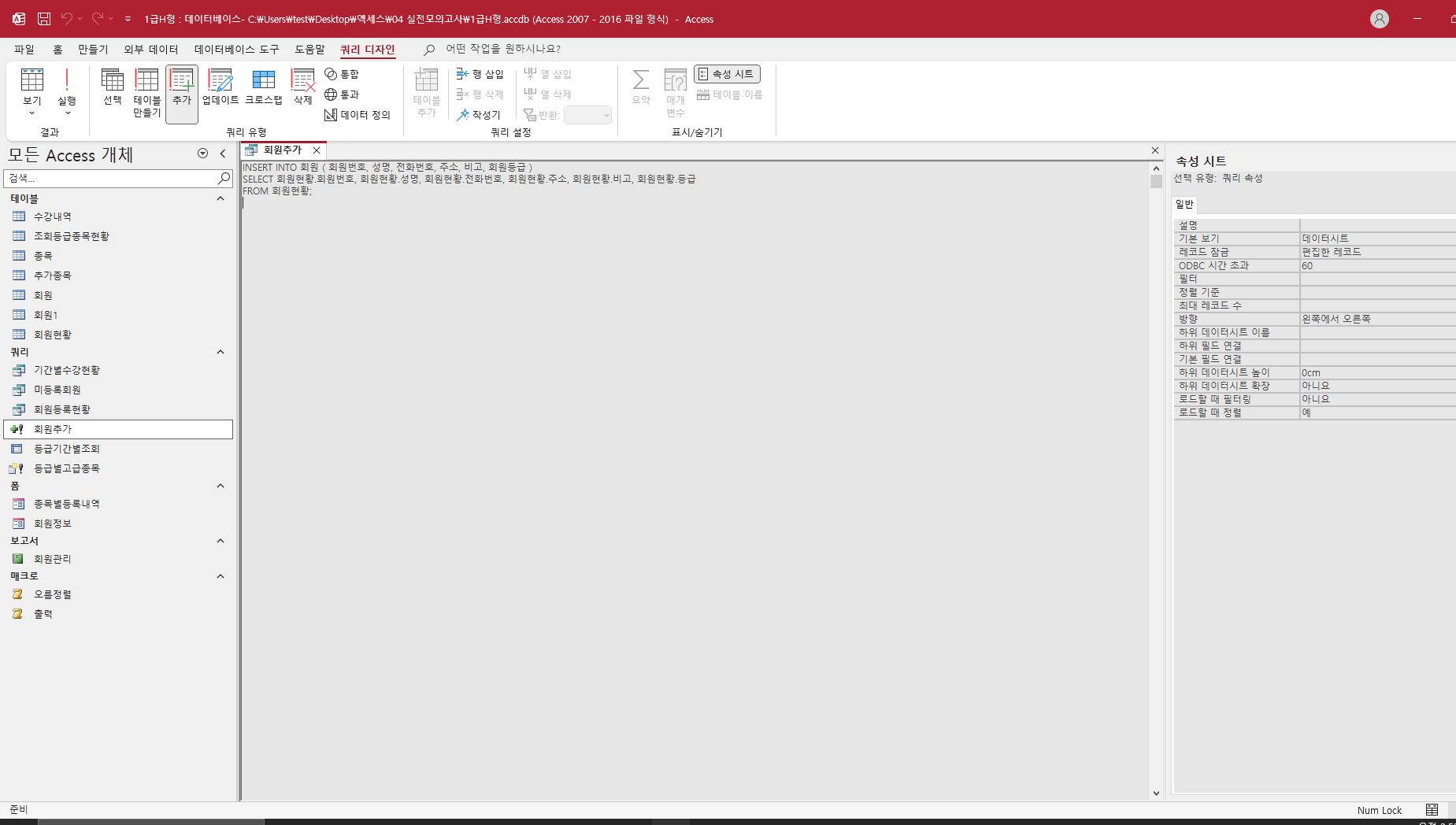Switch to Database Tools (데이터베이스 도구) tab
The image size is (1456, 825).
pos(236,50)
